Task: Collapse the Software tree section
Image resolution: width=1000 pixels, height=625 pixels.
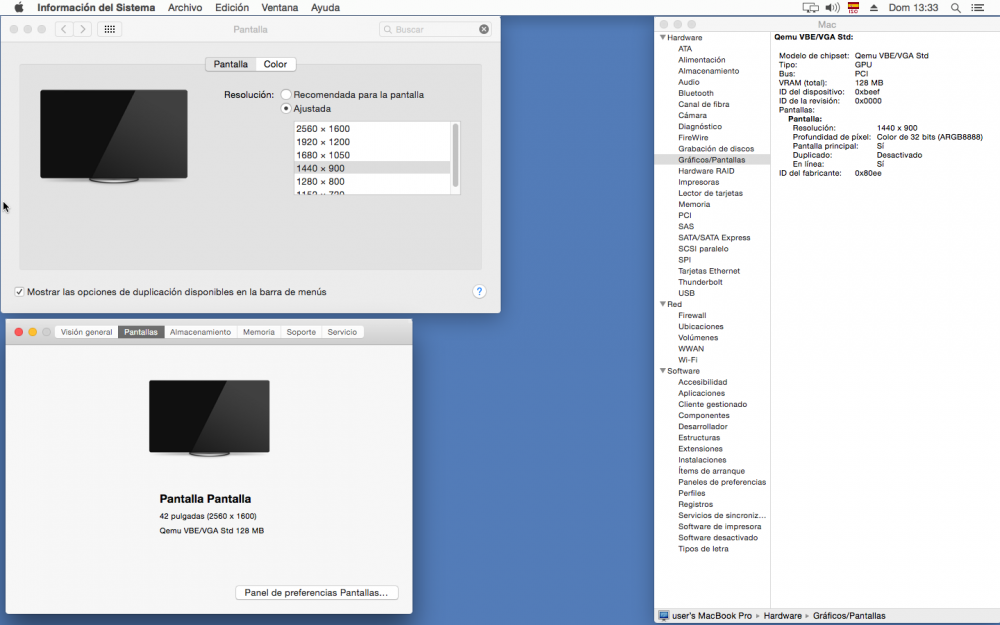Action: click(663, 371)
